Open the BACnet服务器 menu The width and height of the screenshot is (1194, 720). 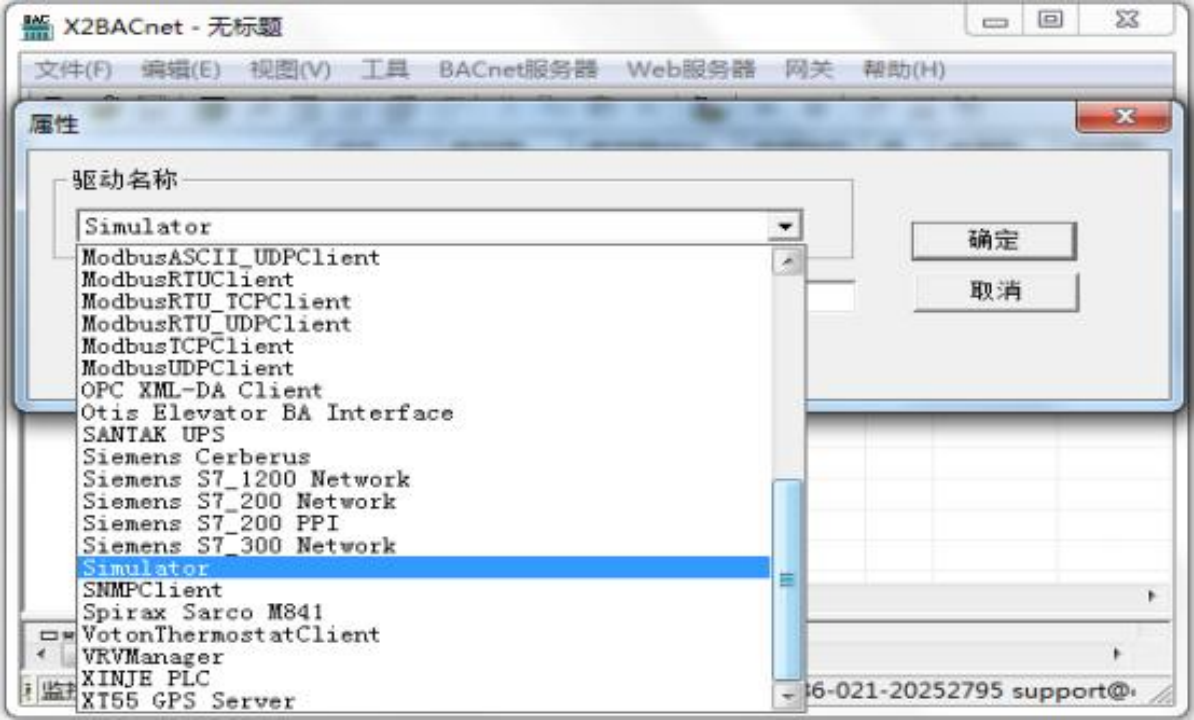518,70
